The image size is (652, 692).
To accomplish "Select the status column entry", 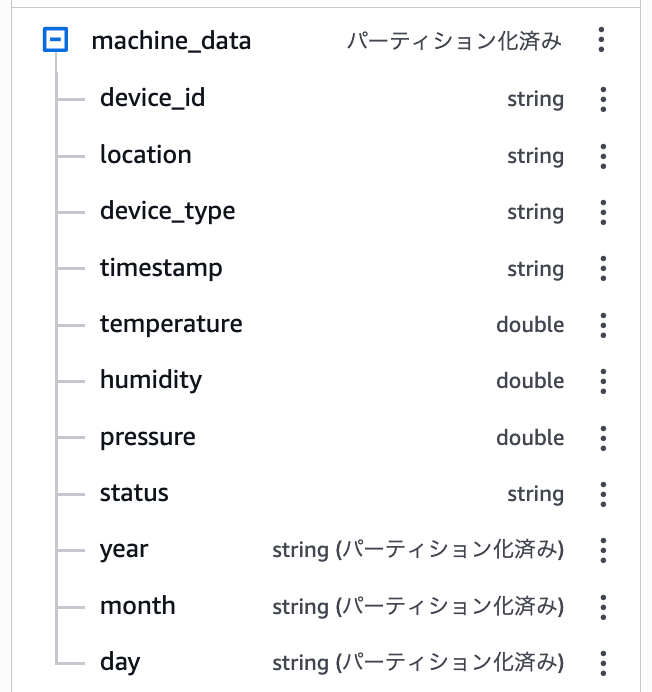I will [134, 493].
